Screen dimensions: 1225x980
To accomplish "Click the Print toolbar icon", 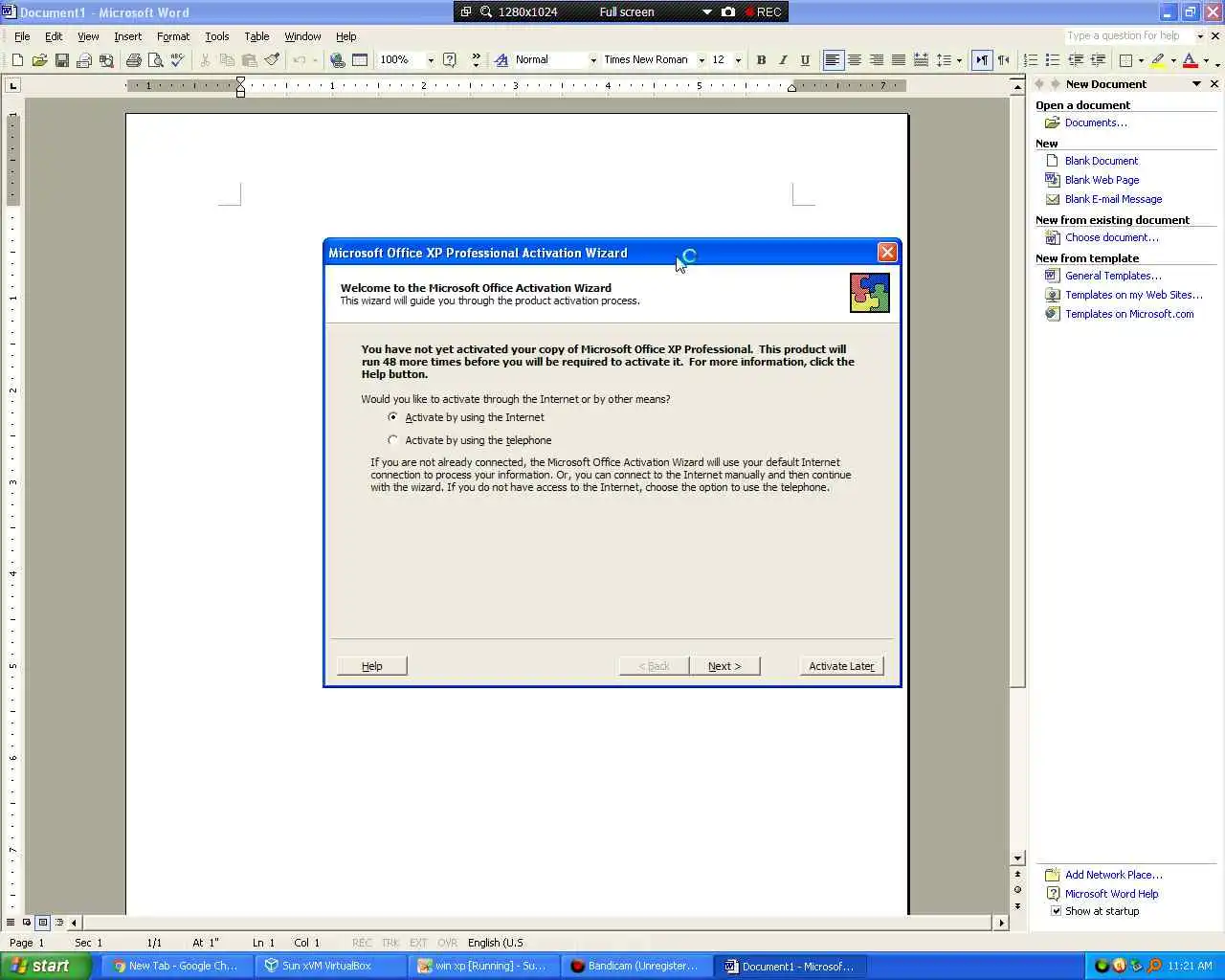I will [133, 59].
